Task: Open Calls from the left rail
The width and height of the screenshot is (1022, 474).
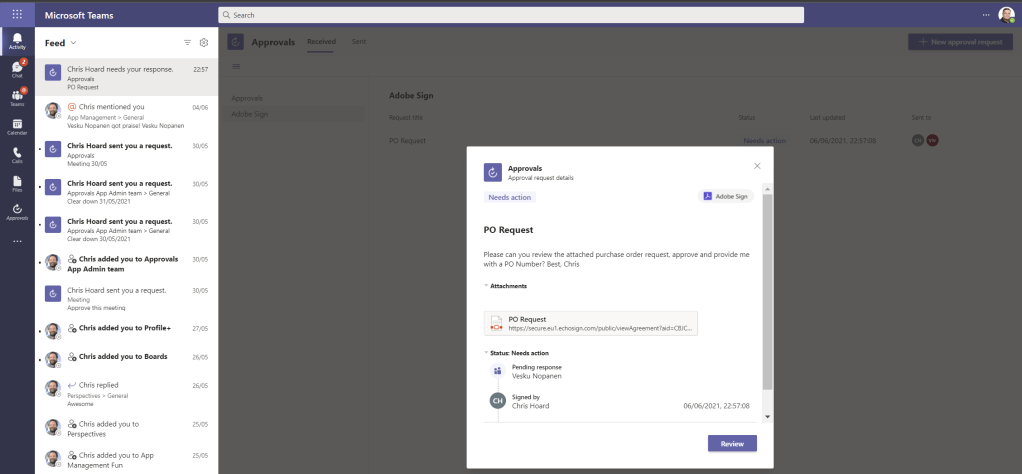Action: point(17,154)
